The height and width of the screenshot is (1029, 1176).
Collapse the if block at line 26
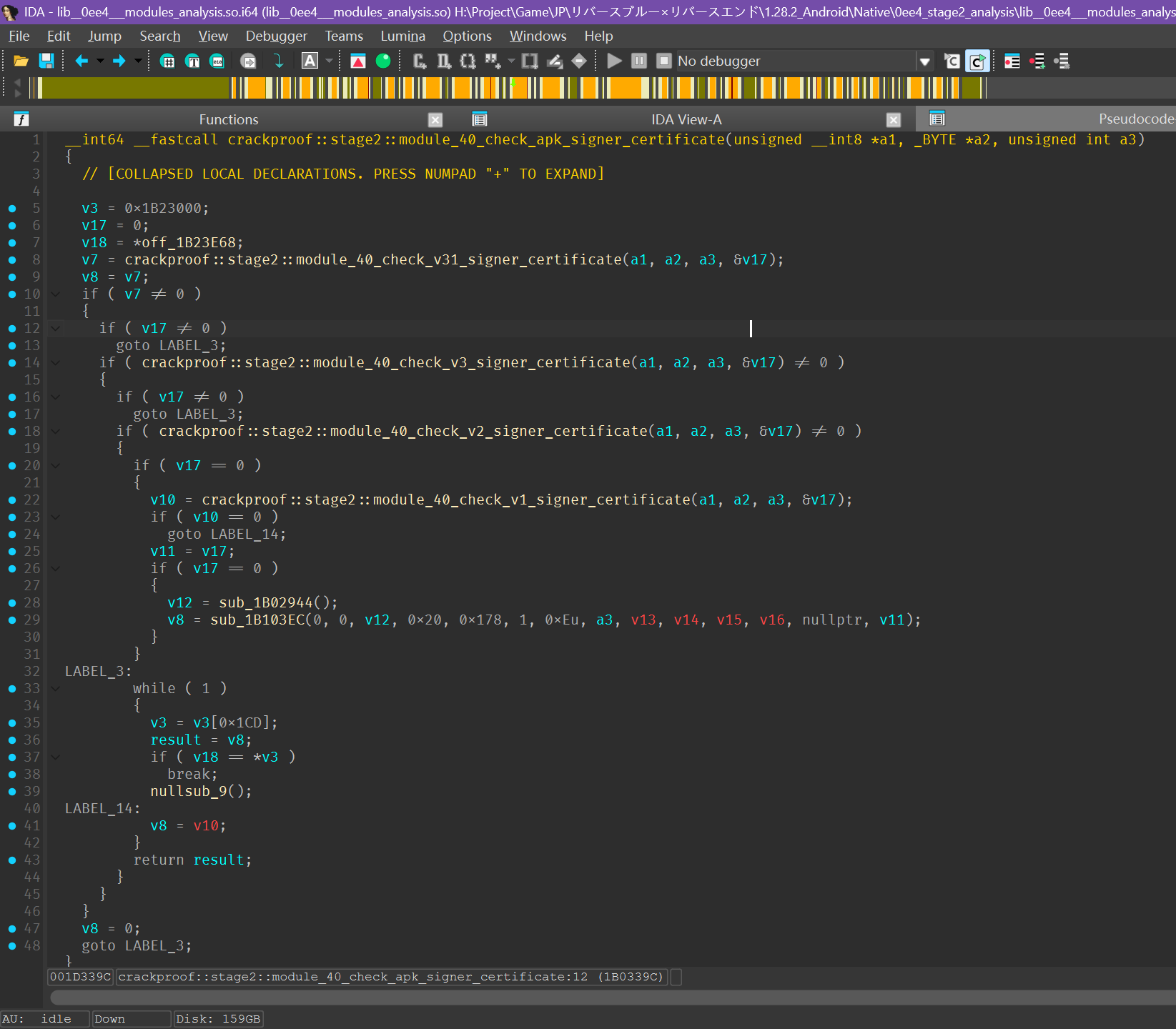point(55,569)
